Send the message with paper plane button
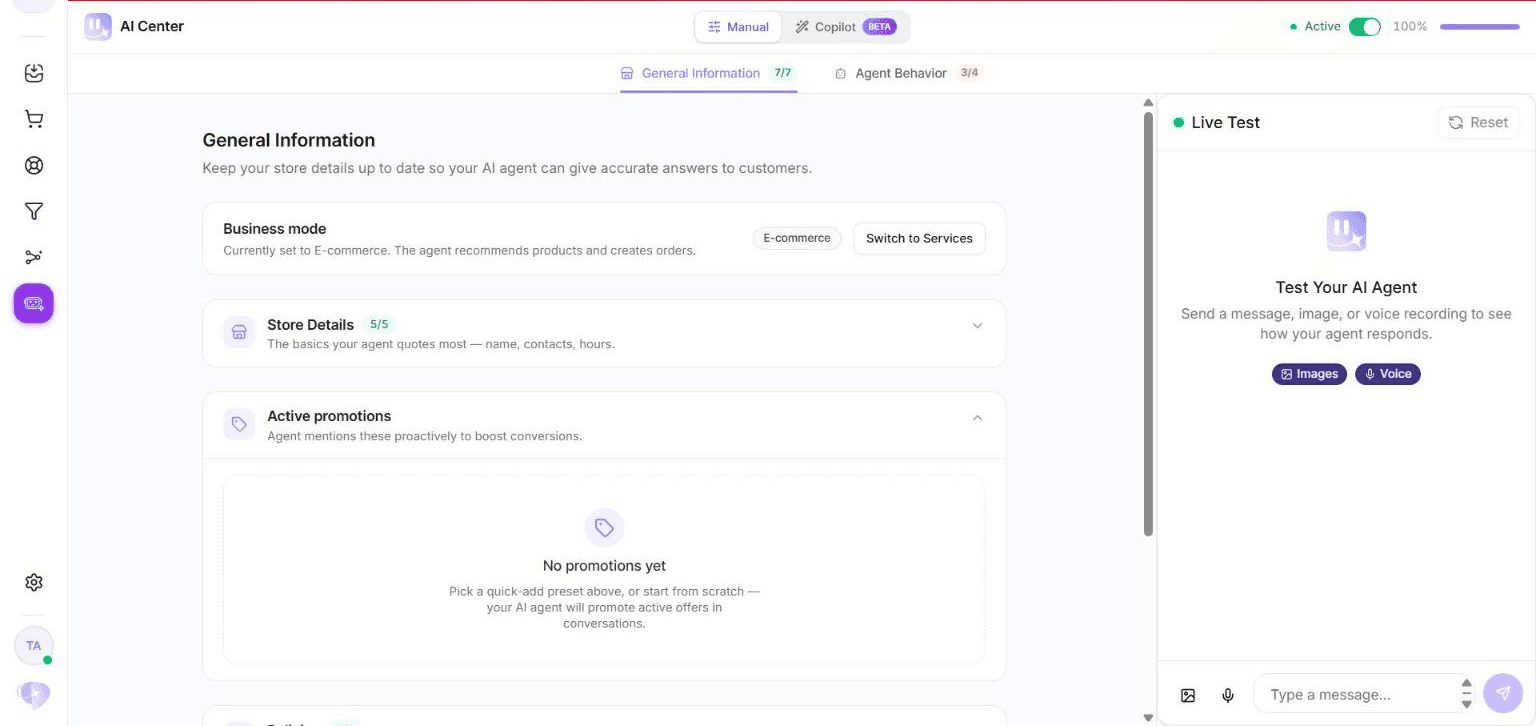The image size is (1536, 726). click(x=1503, y=693)
